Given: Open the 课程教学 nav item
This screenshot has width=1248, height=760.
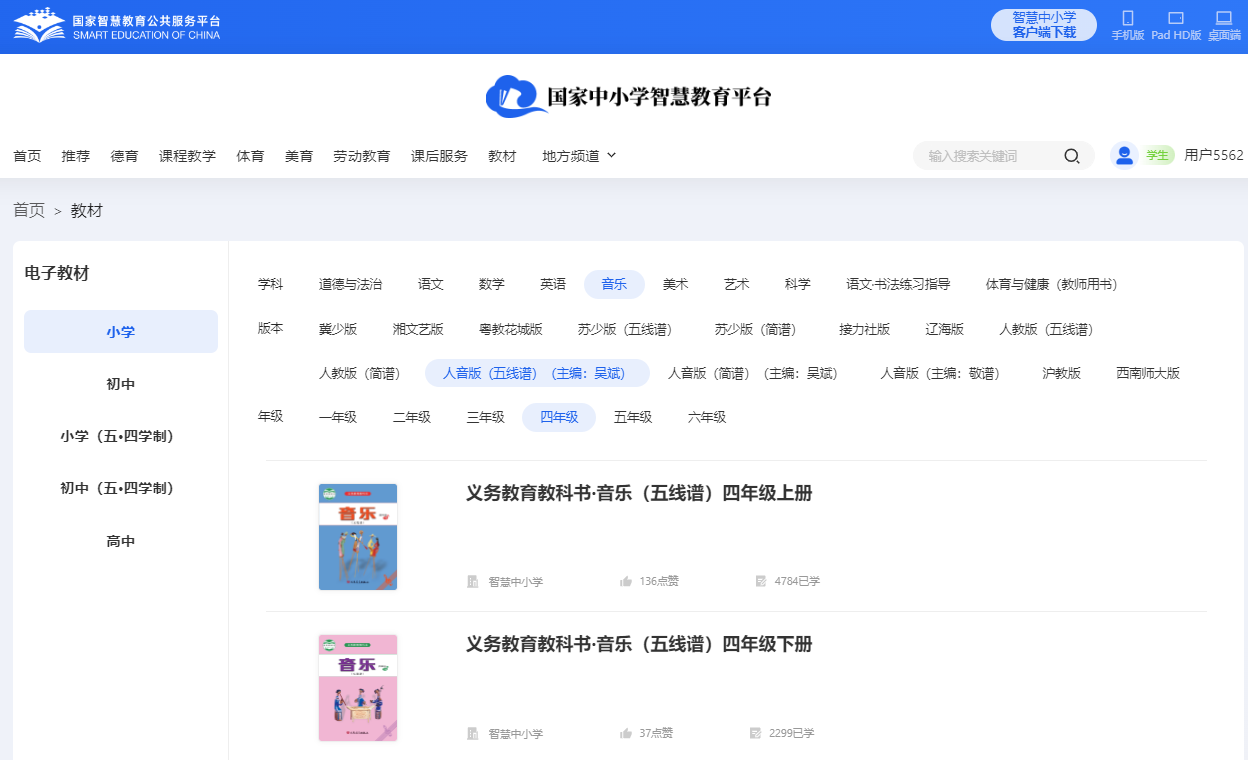Looking at the screenshot, I should click(x=188, y=156).
